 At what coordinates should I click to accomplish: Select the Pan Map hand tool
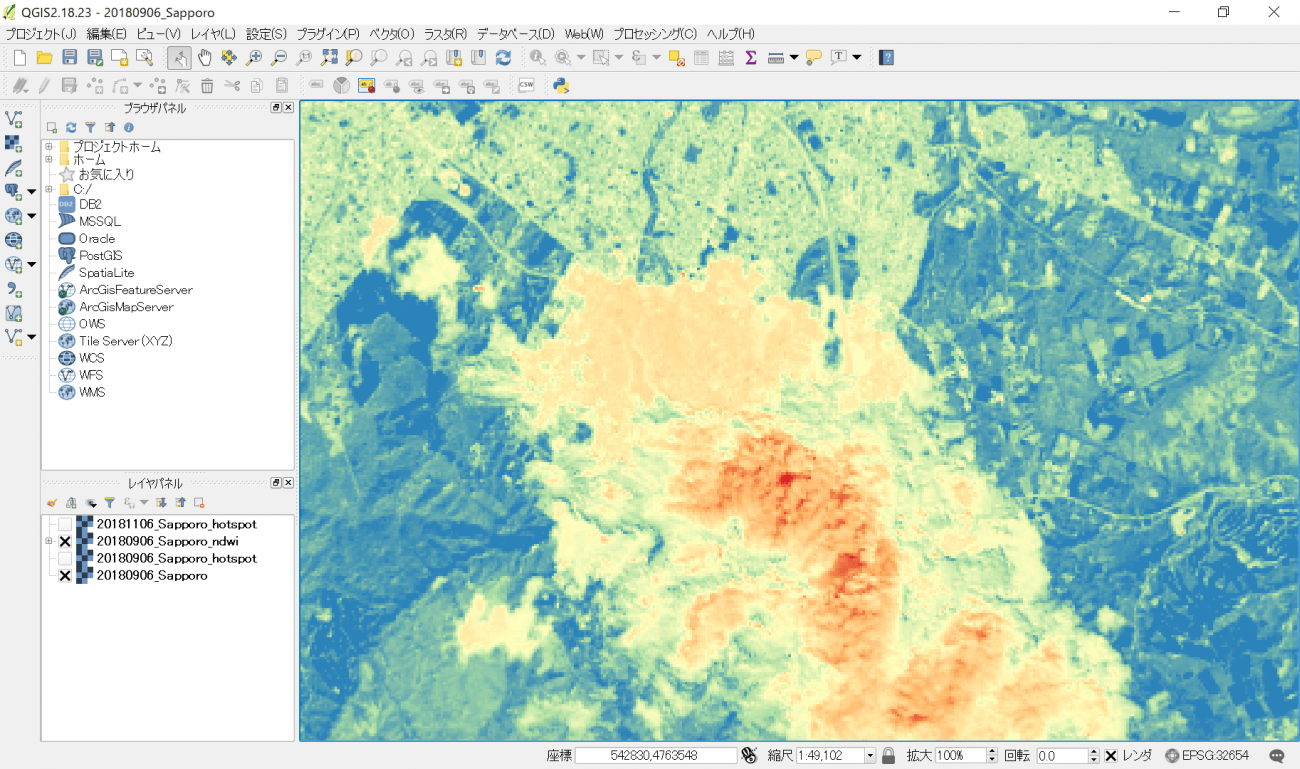(x=204, y=58)
